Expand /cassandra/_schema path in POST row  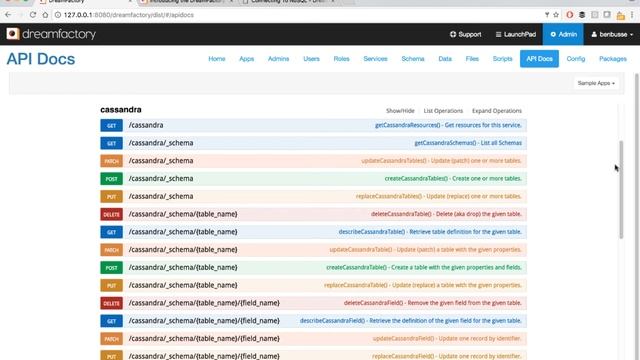161,178
